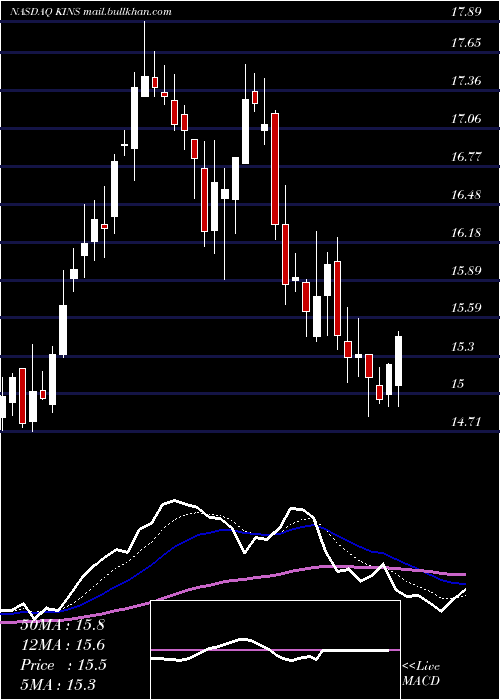Click the 5MA : 15.3 legend text
The width and height of the screenshot is (500, 700).
(x=58, y=684)
